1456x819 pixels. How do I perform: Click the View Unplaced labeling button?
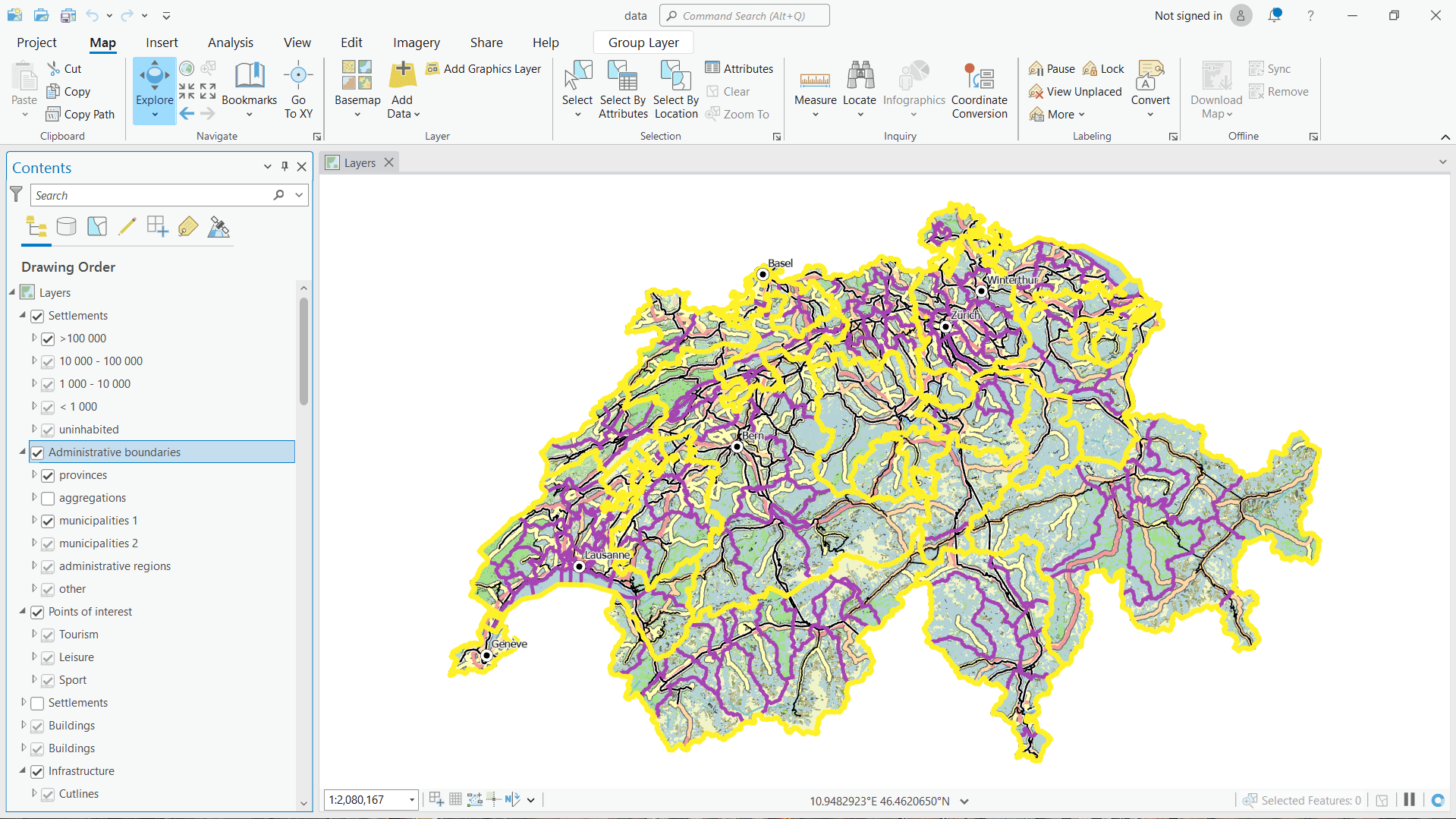click(1075, 92)
